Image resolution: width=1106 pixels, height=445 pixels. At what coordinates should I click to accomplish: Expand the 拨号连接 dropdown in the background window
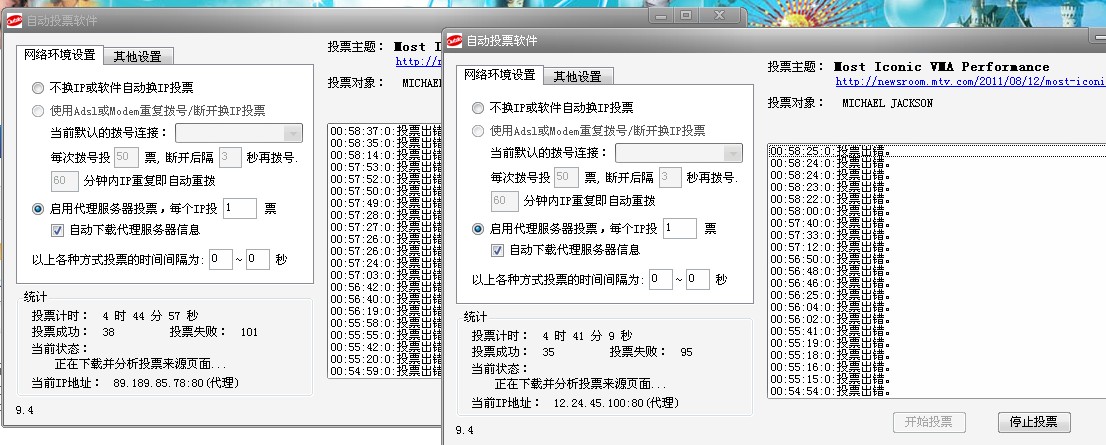tap(293, 133)
